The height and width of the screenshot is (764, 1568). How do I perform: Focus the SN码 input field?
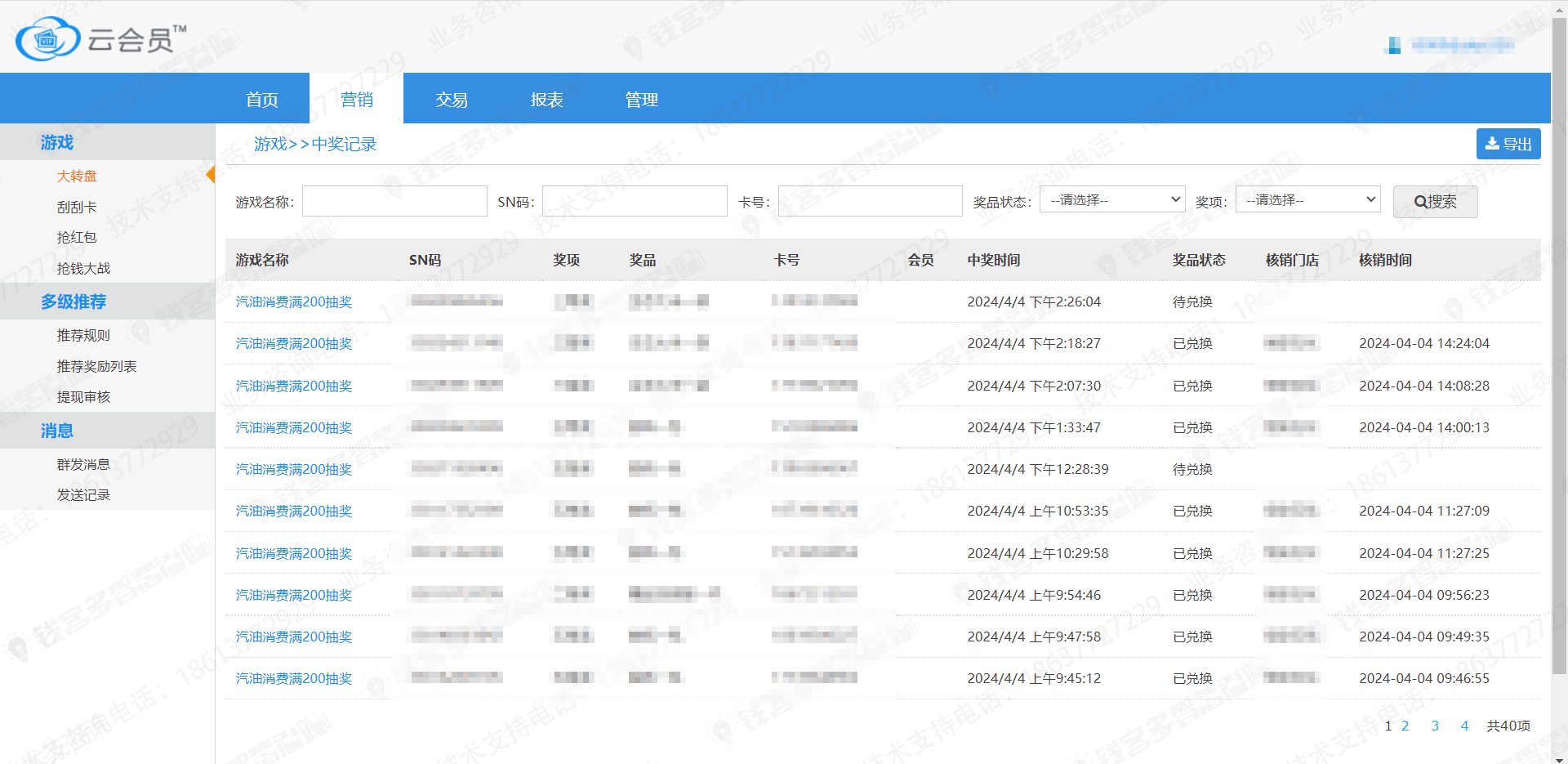point(634,201)
